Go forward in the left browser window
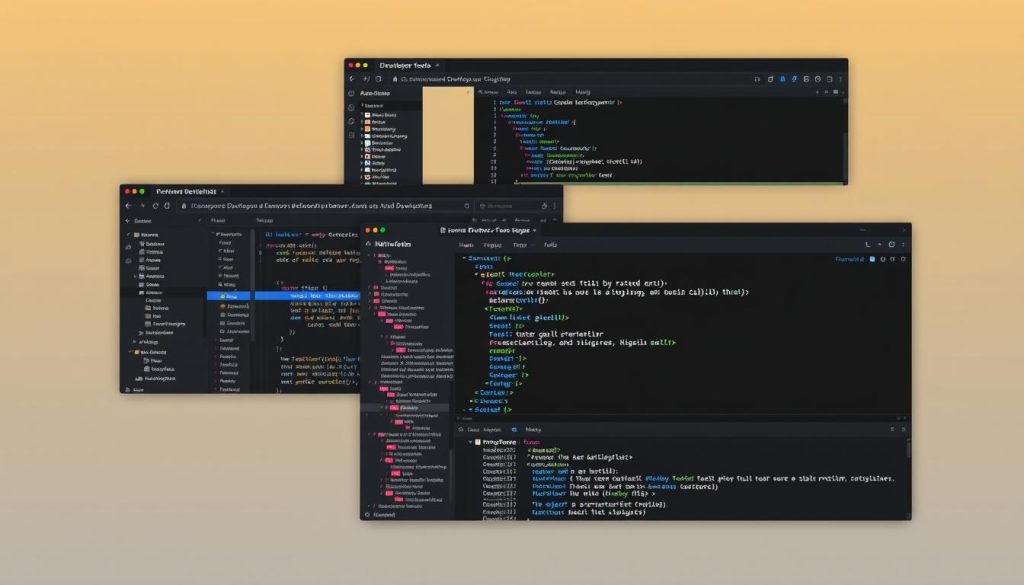Viewport: 1024px width, 585px height. 142,206
